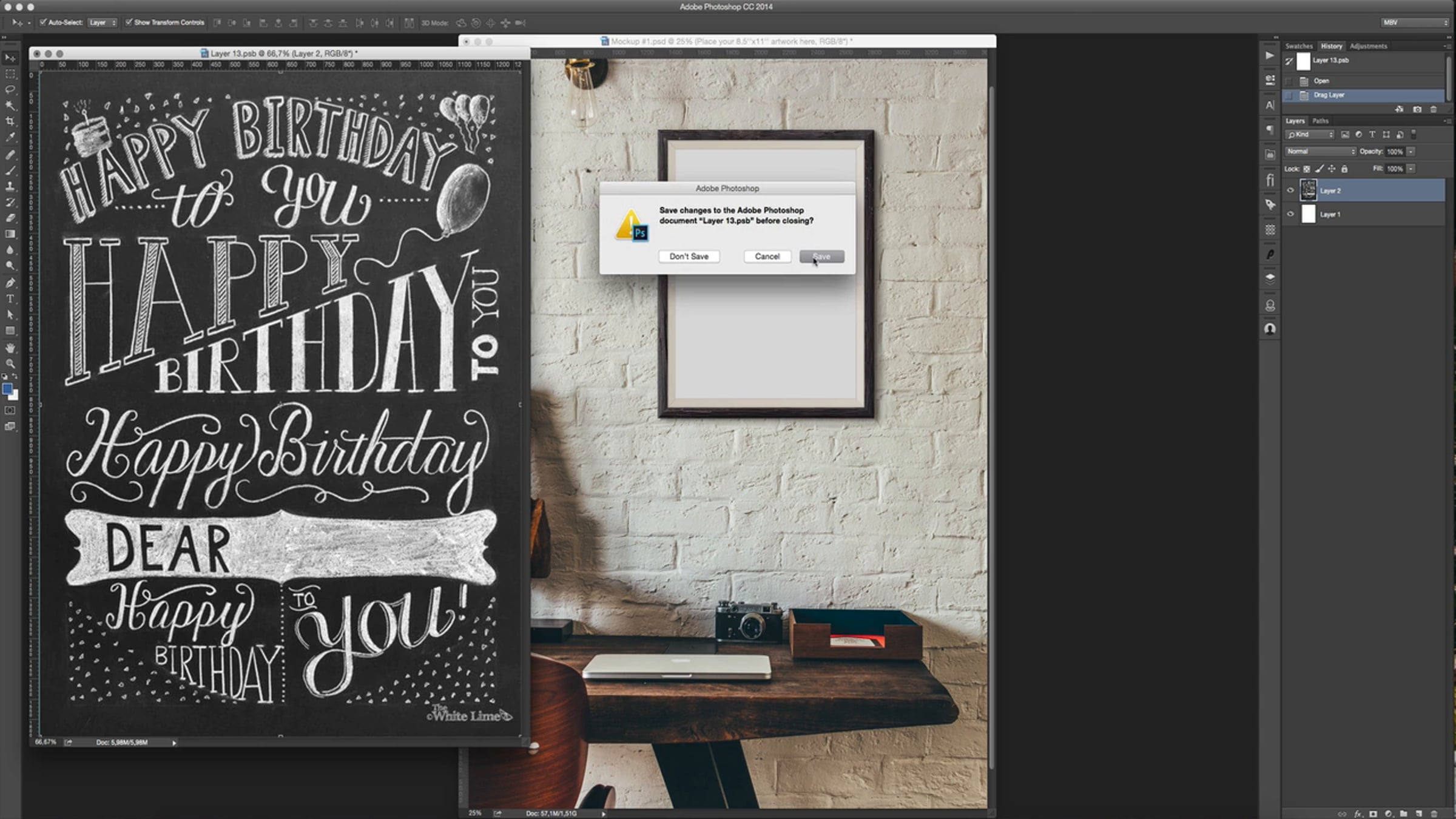Toggle lock transparent pixels
Image resolution: width=1456 pixels, height=819 pixels.
click(1307, 169)
